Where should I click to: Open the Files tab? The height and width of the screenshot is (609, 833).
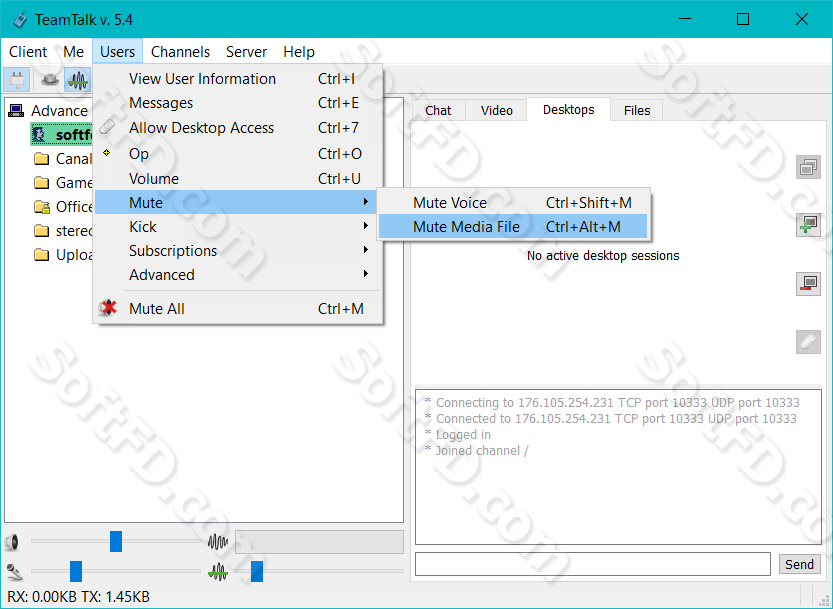pyautogui.click(x=637, y=111)
